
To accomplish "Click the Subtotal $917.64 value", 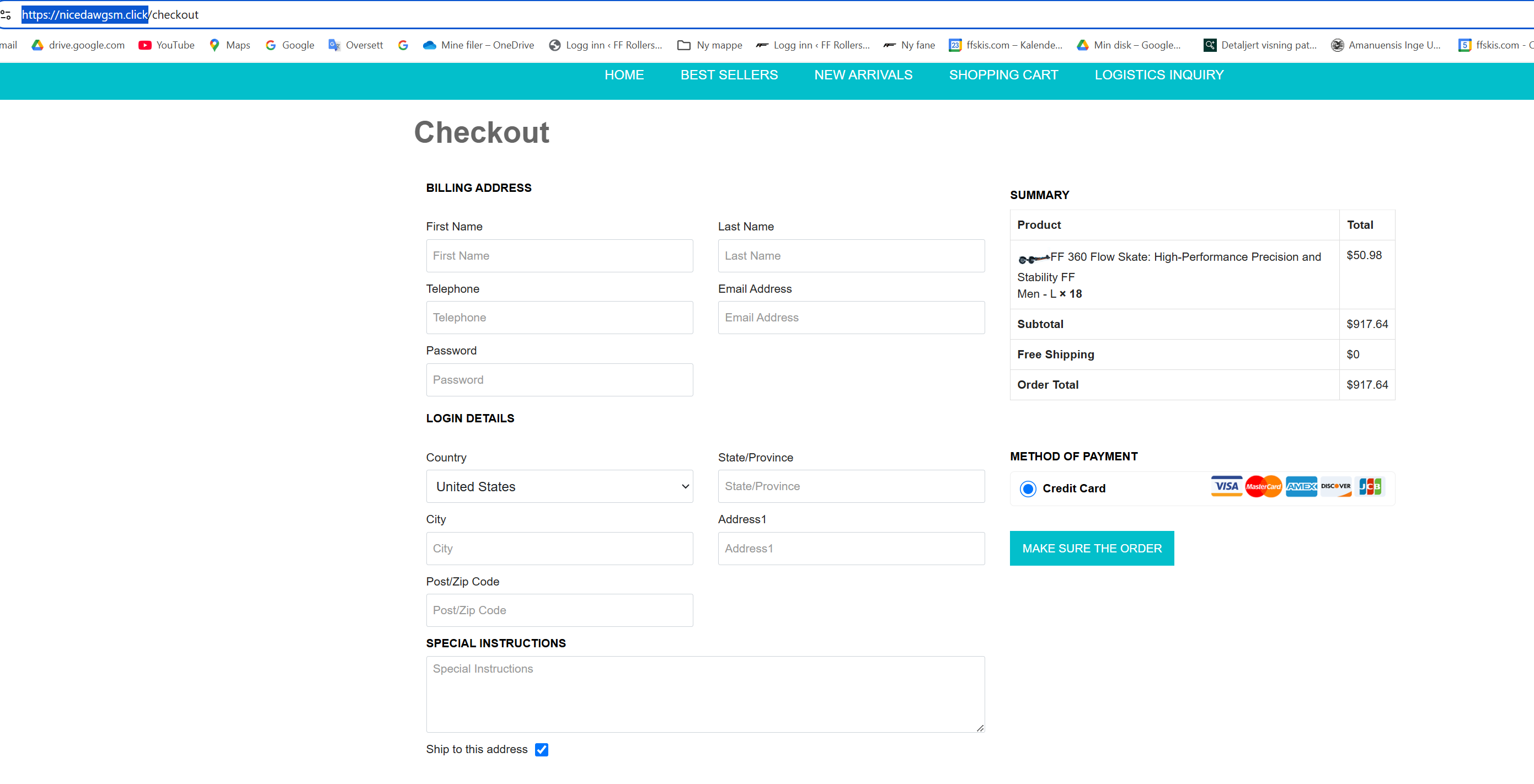I will [1367, 324].
